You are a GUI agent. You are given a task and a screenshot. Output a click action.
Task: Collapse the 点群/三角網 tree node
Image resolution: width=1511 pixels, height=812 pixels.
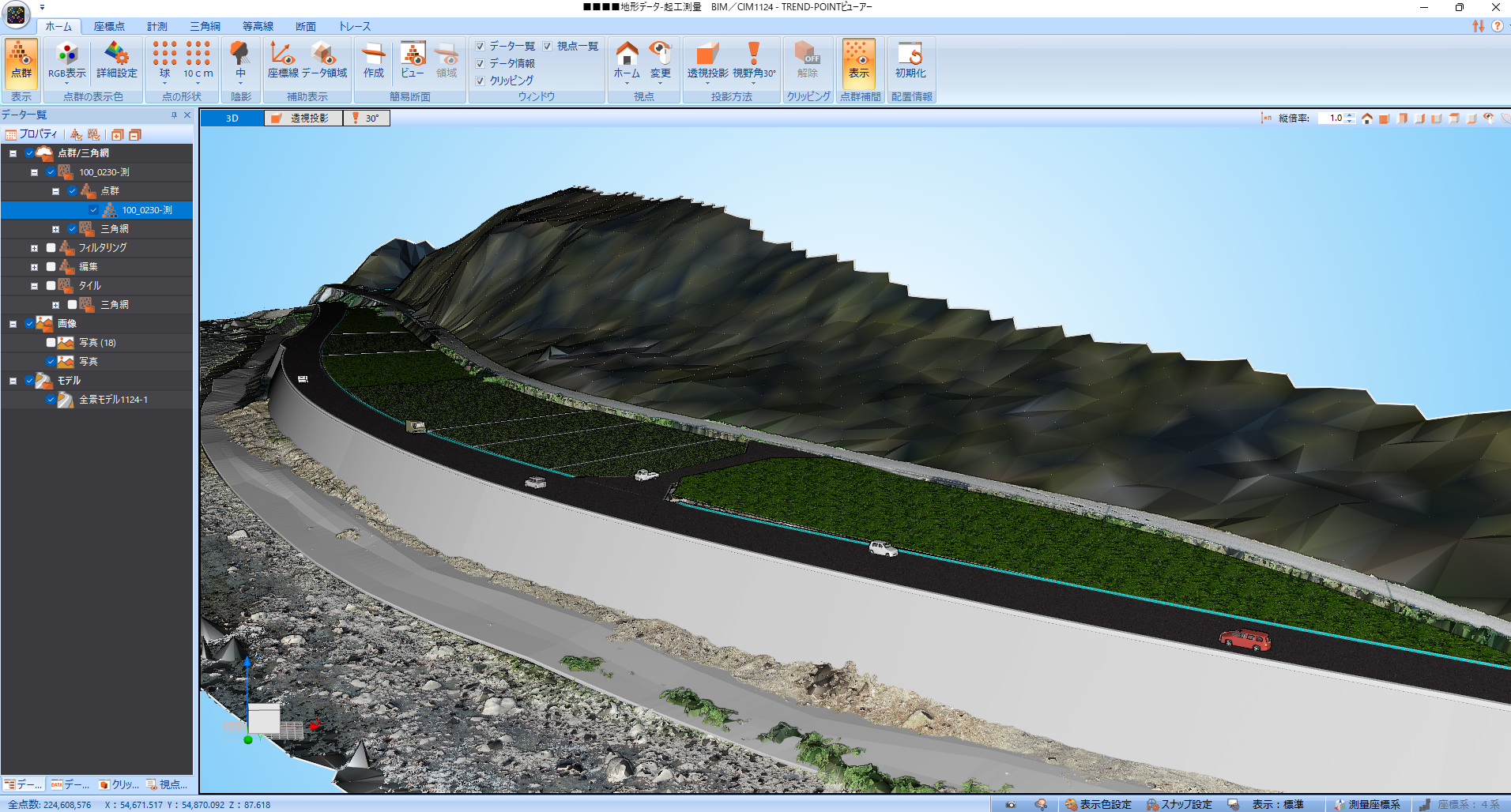pos(13,153)
